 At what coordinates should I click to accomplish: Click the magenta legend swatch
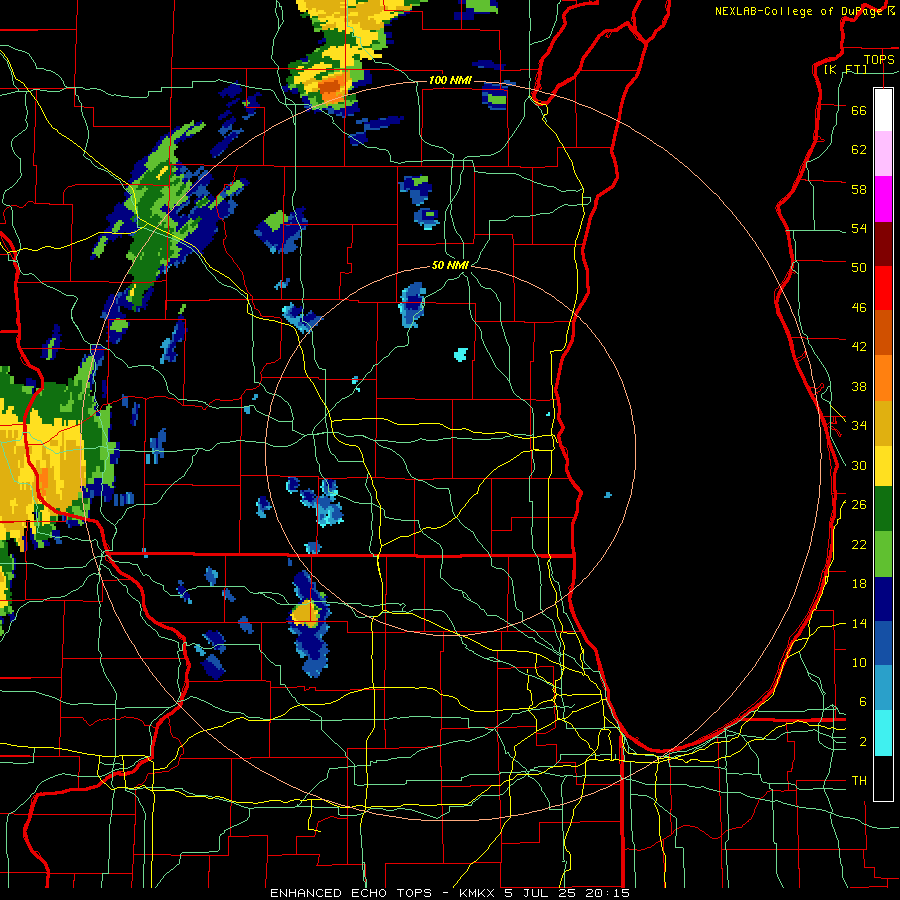pos(883,199)
